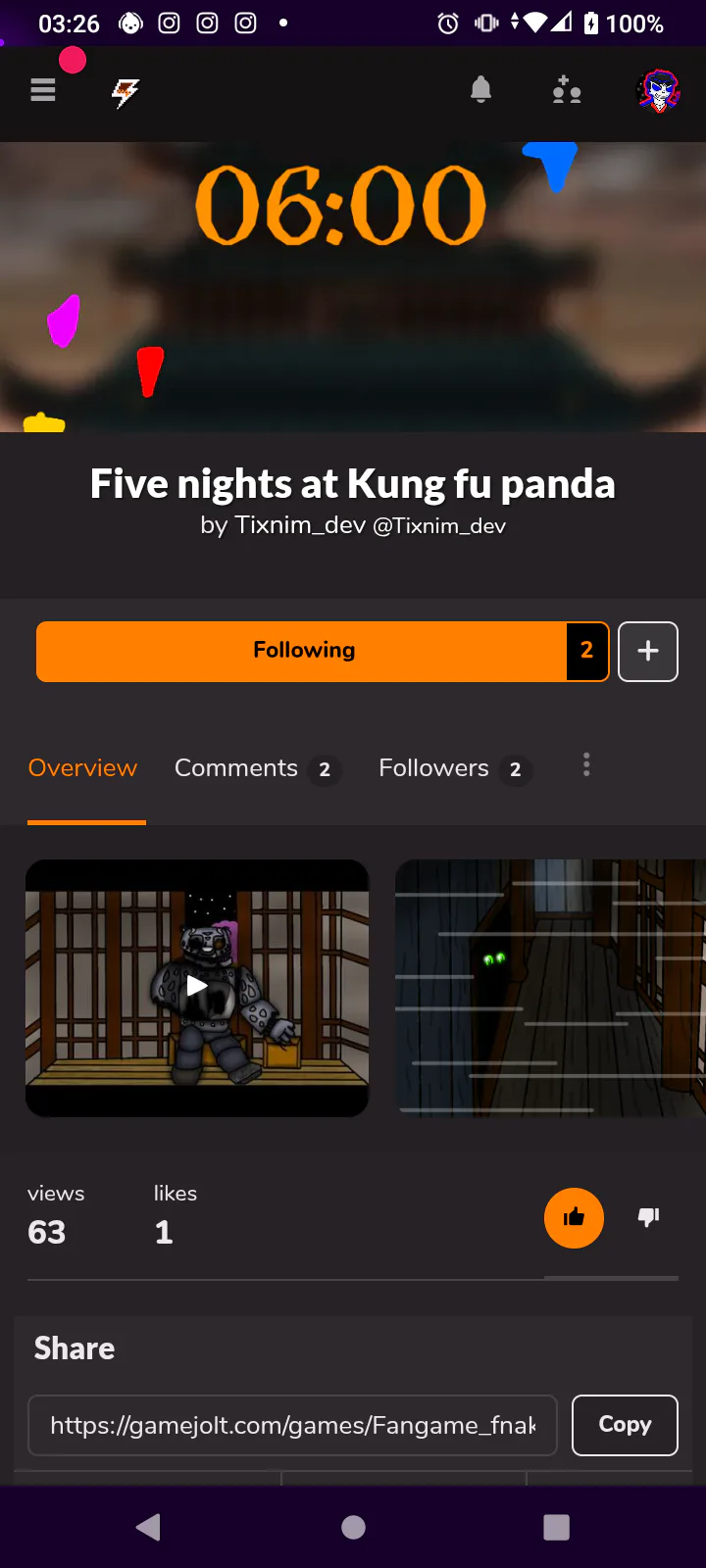Dislike the game with thumbs down
Screen dimensions: 706x1568
click(649, 1217)
